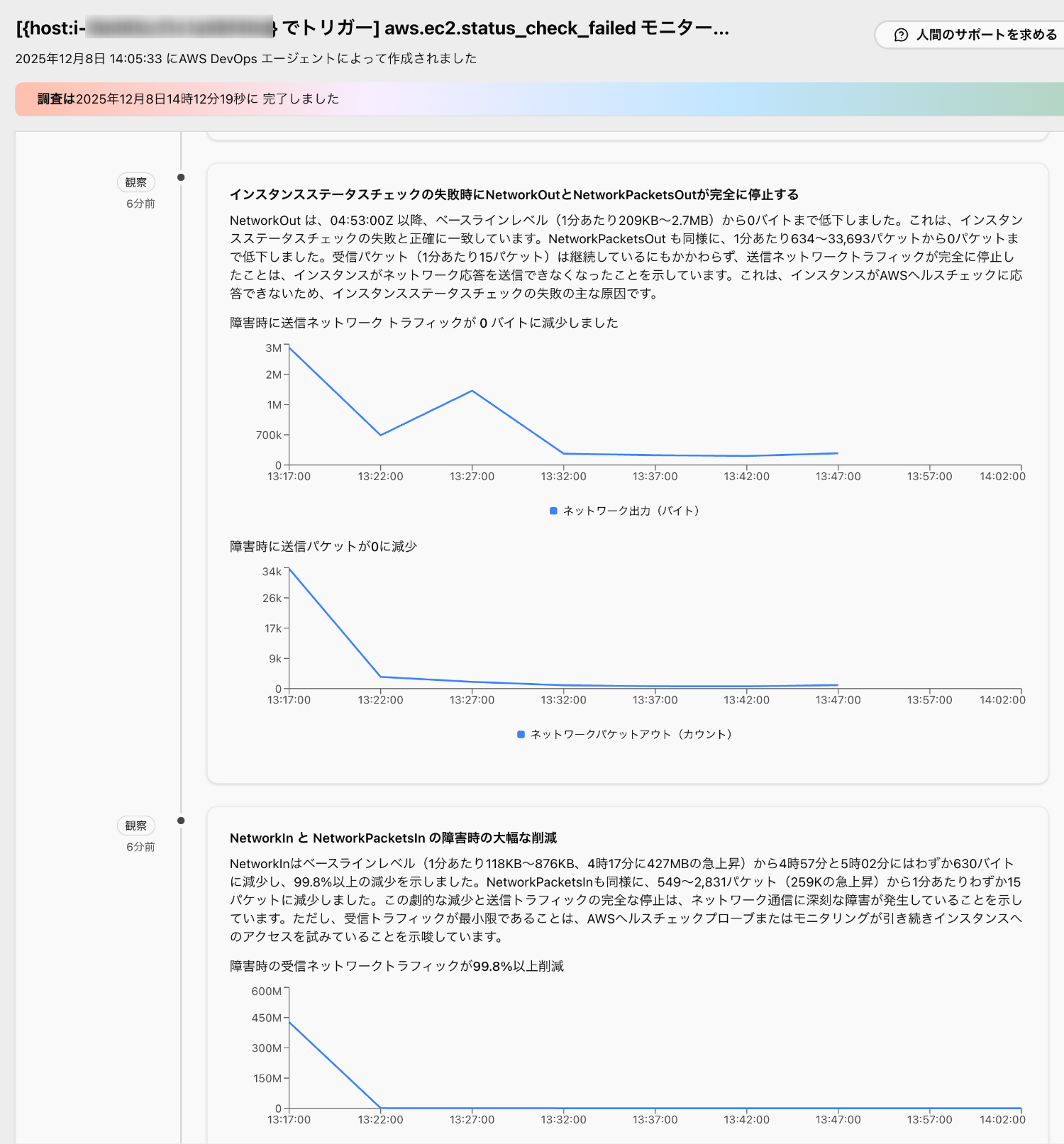This screenshot has width=1064, height=1144.
Task: Click heading NetworkIn と NetworkPacketsIn の障害時の大幅な削減
Action: [x=393, y=838]
